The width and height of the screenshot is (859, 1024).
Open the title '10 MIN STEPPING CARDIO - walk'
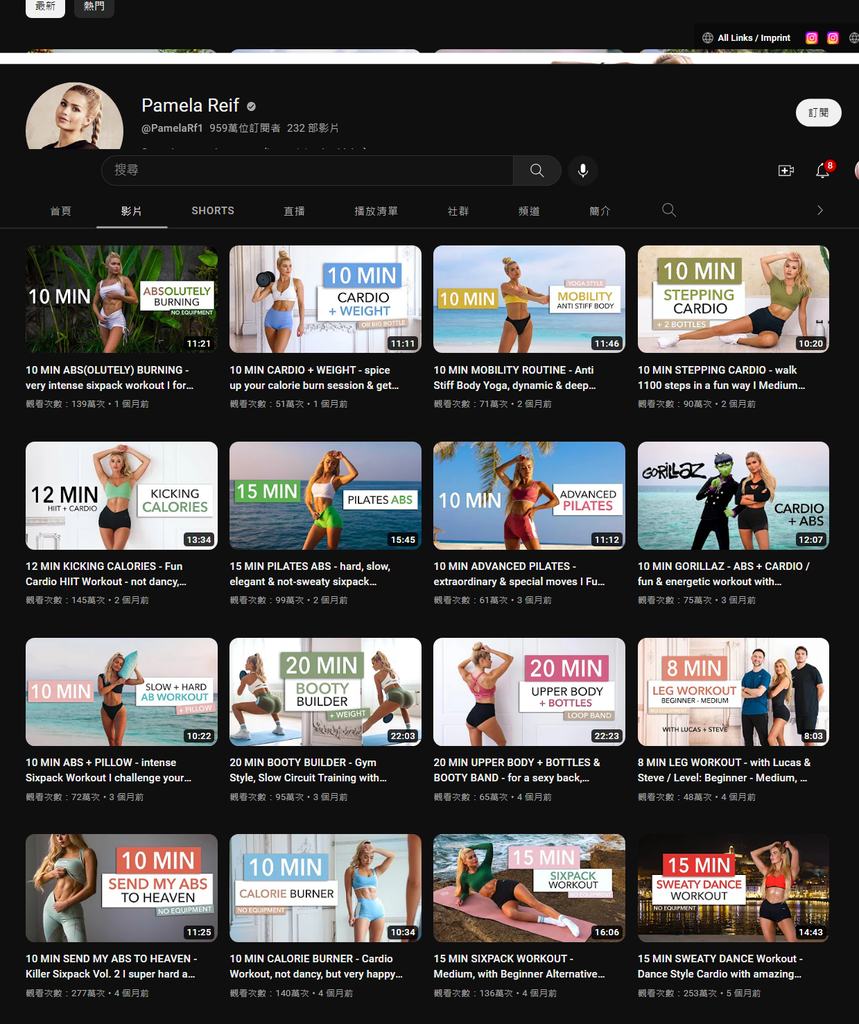(x=721, y=377)
